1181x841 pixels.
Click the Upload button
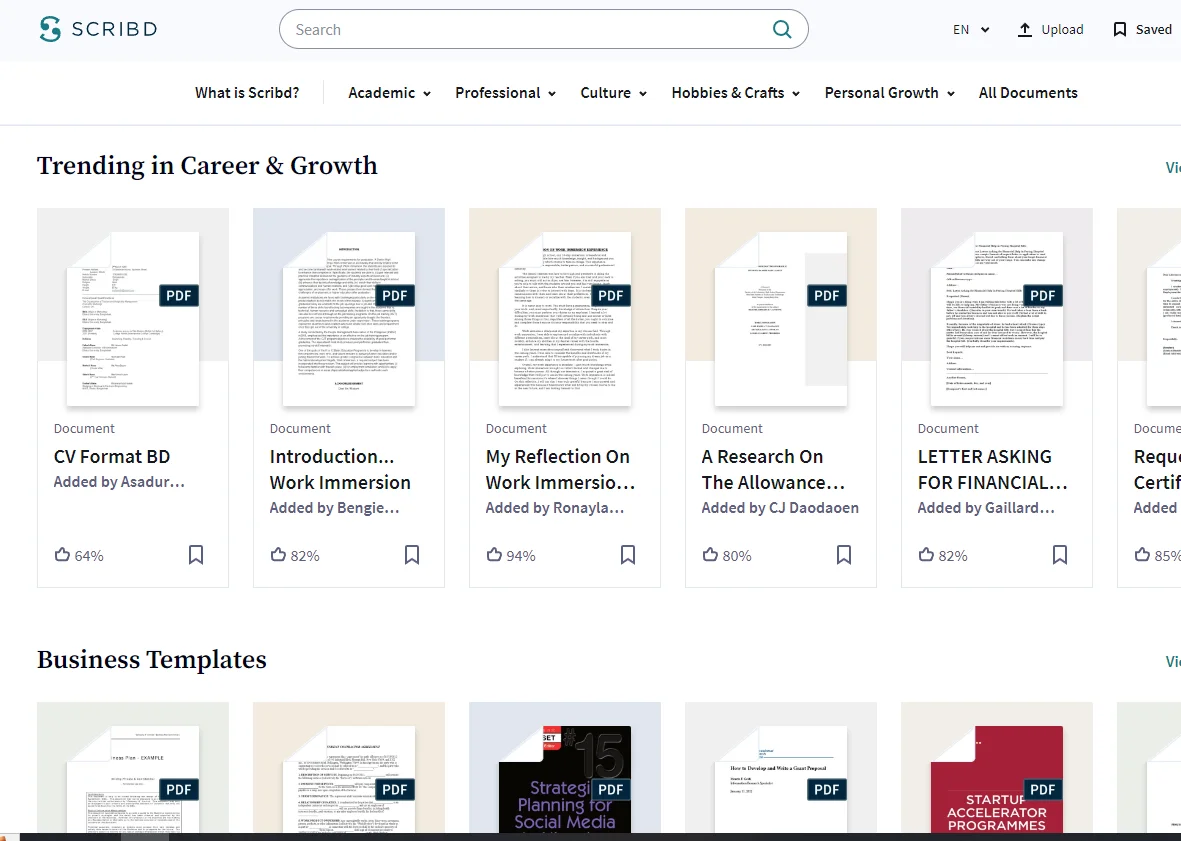(x=1050, y=29)
